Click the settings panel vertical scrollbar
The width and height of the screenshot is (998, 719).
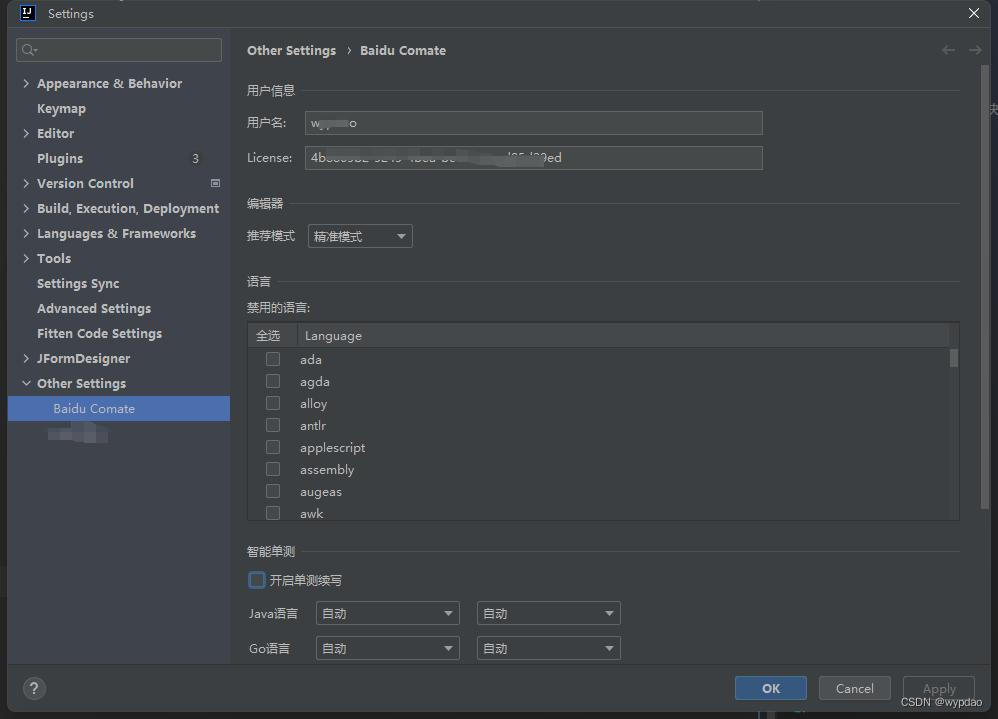(985, 286)
